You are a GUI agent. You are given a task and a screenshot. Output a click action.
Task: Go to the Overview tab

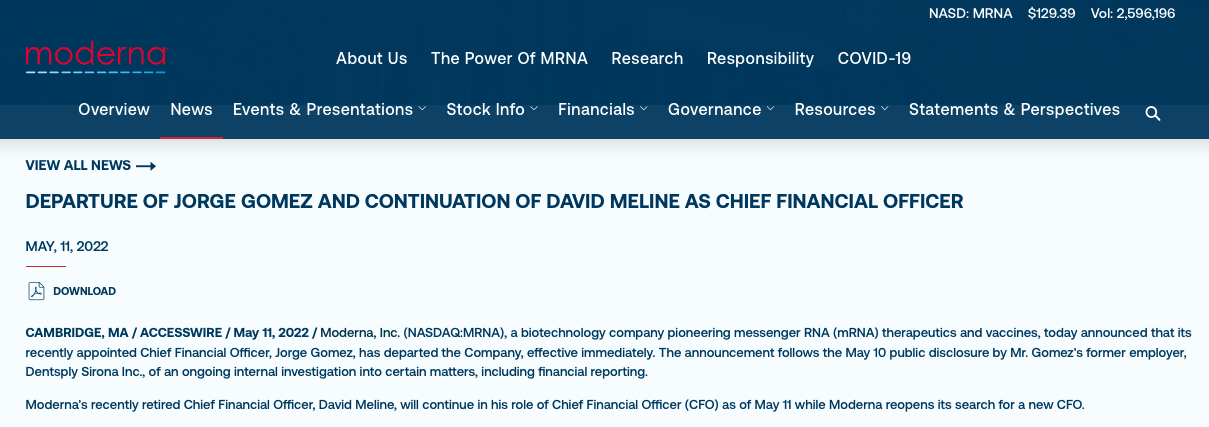[x=114, y=110]
